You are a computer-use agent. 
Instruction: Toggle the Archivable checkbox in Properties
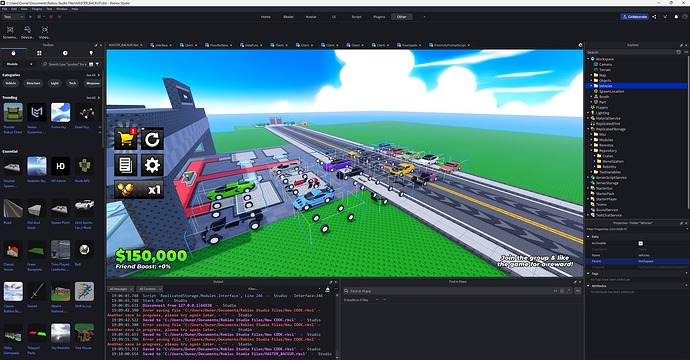click(640, 243)
